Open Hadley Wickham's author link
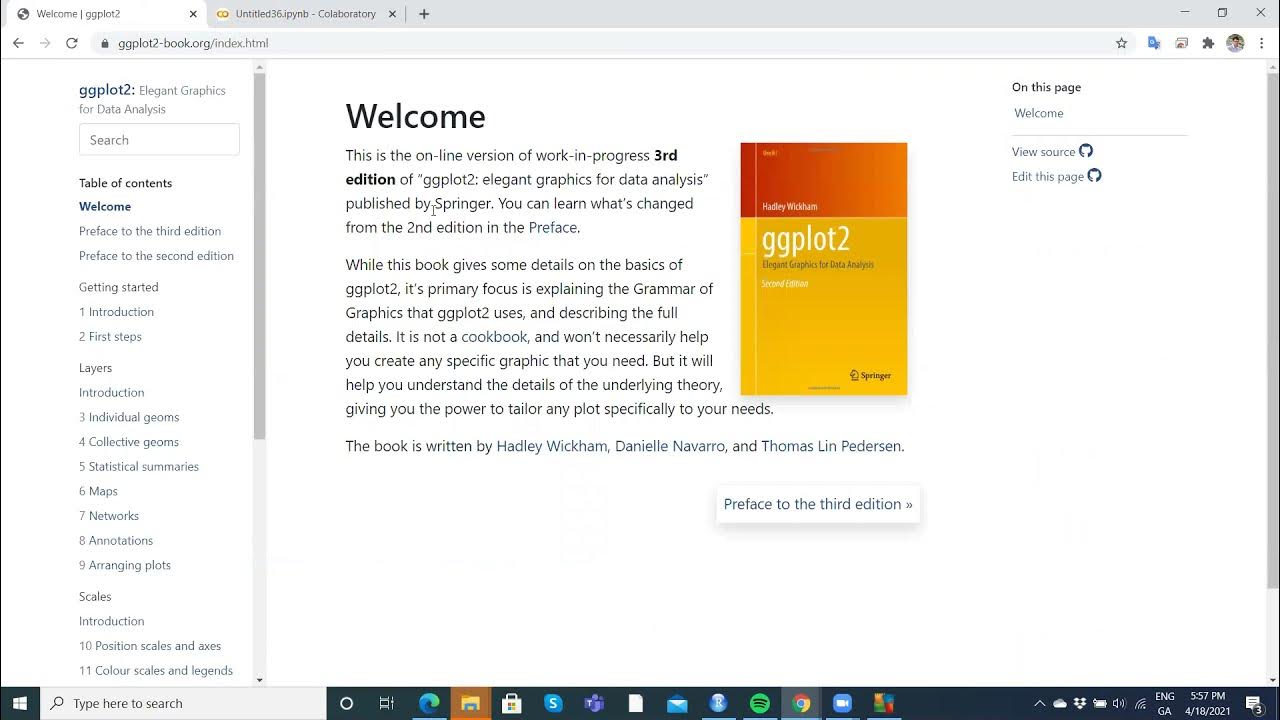This screenshot has width=1280, height=720. [x=552, y=446]
